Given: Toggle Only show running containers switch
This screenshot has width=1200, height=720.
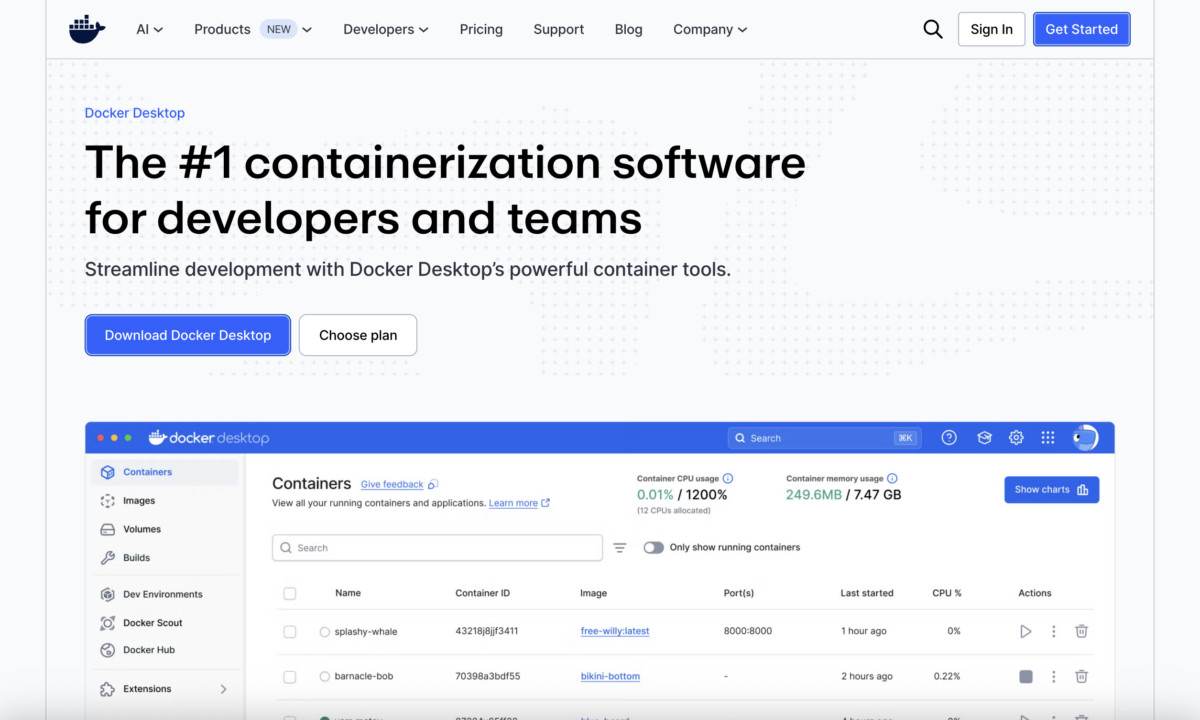Looking at the screenshot, I should (654, 548).
